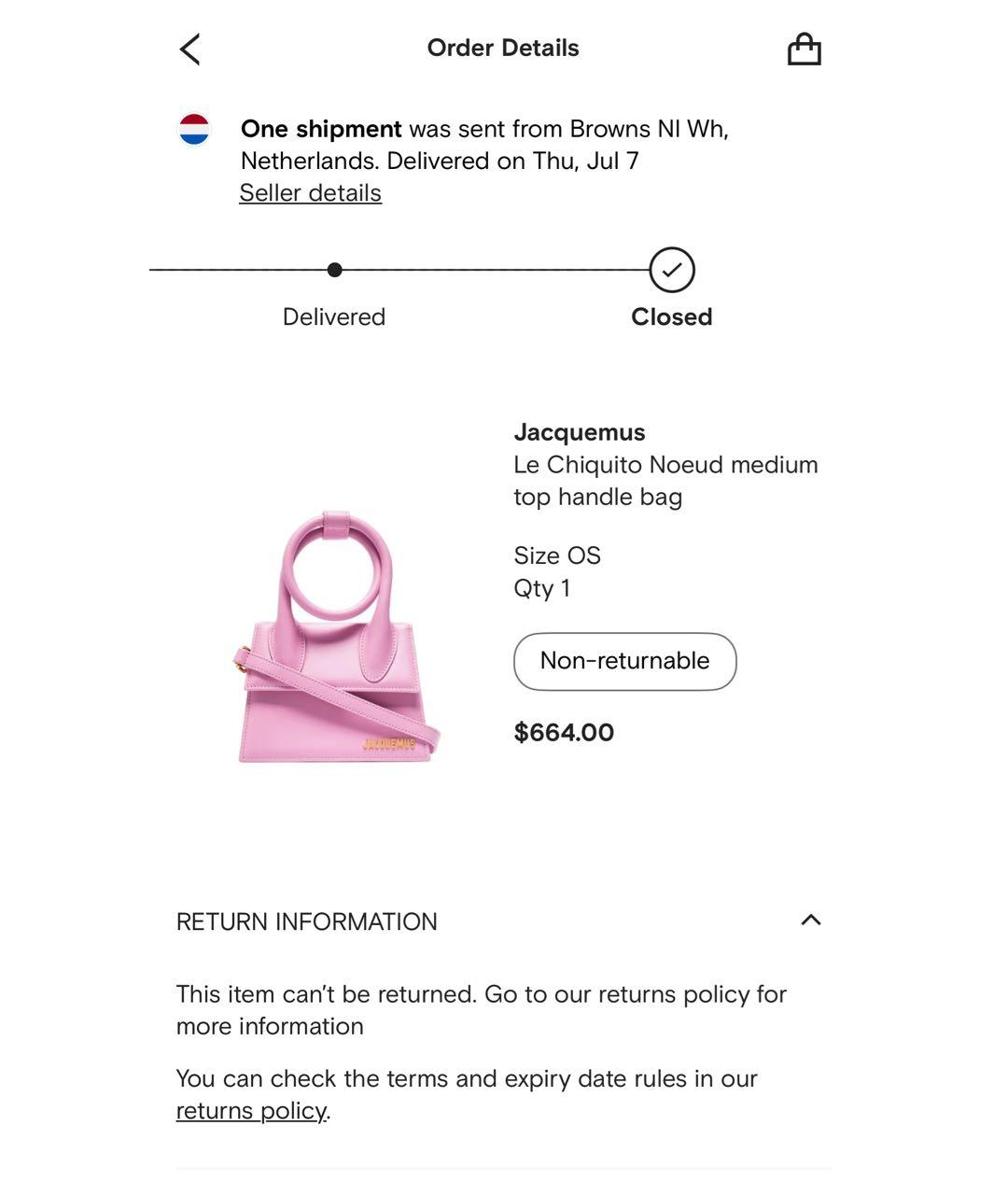Click the Size OS text
The width and height of the screenshot is (1008, 1195).
pos(557,555)
